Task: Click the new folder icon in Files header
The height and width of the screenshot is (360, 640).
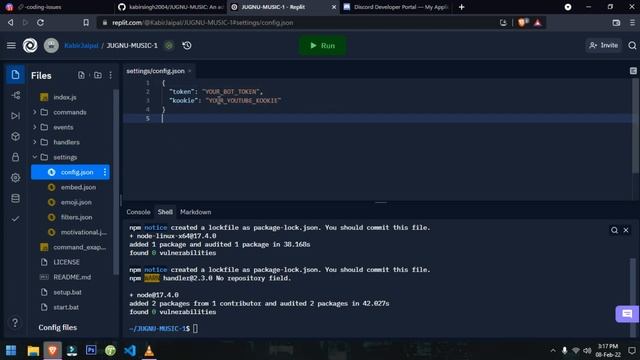Action: tap(98, 75)
